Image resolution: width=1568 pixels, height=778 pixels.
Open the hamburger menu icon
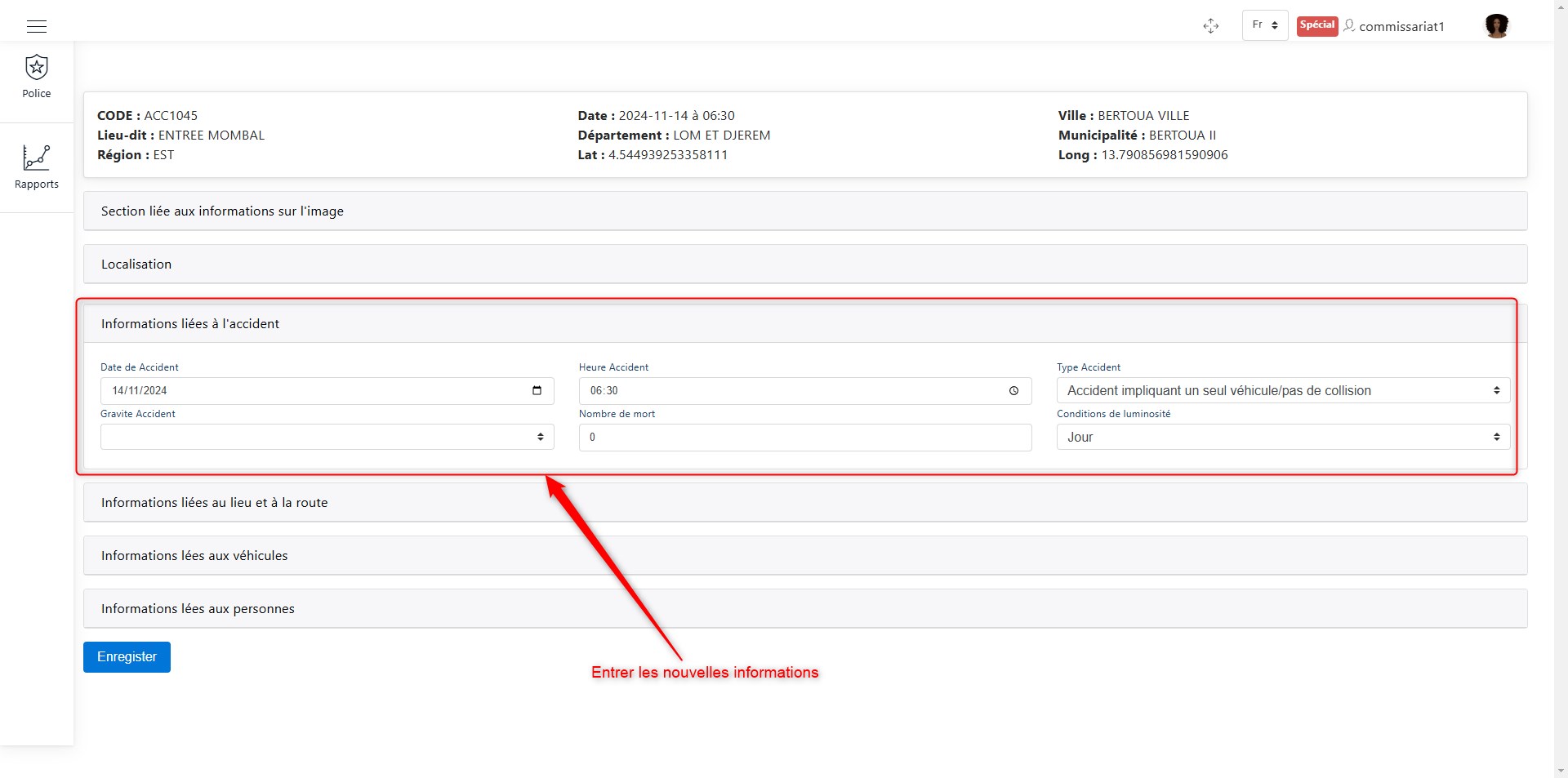pyautogui.click(x=37, y=26)
